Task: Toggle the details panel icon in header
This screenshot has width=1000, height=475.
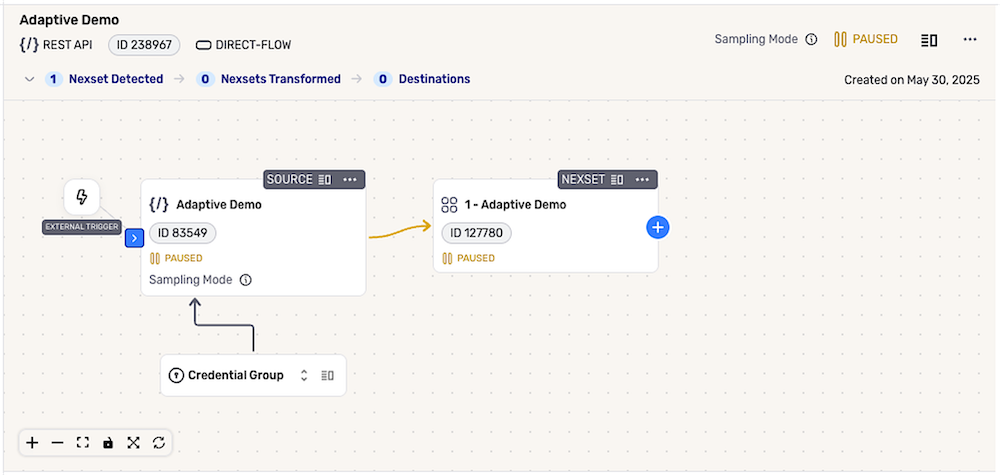Action: point(929,40)
